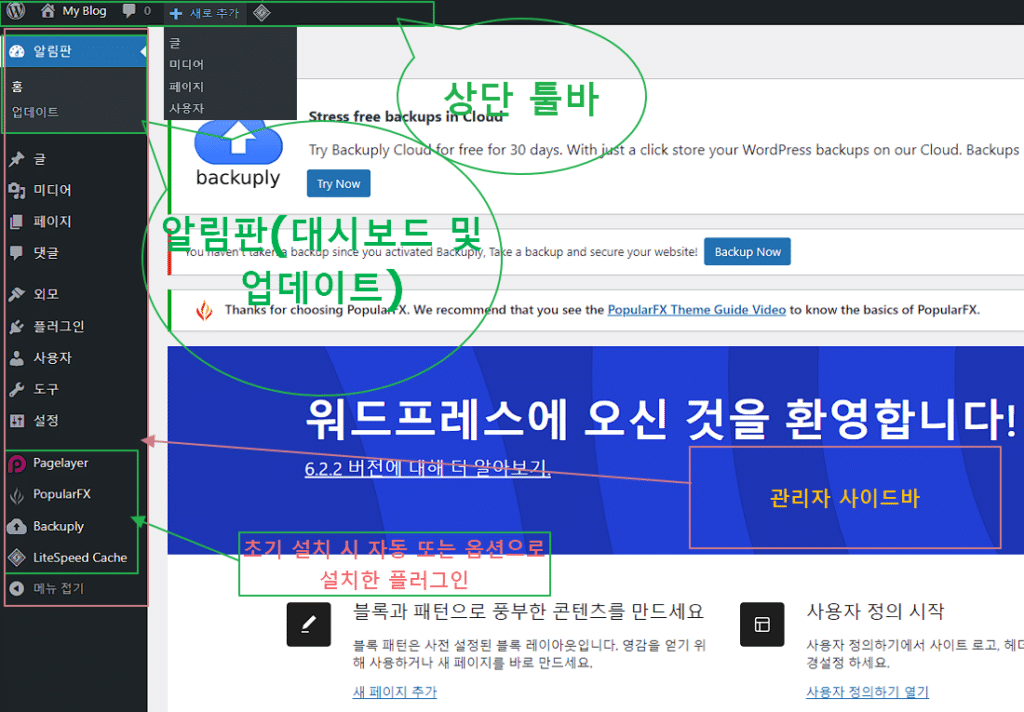Open 업데이트 submenu under 알림판
The width and height of the screenshot is (1024, 712).
(35, 112)
